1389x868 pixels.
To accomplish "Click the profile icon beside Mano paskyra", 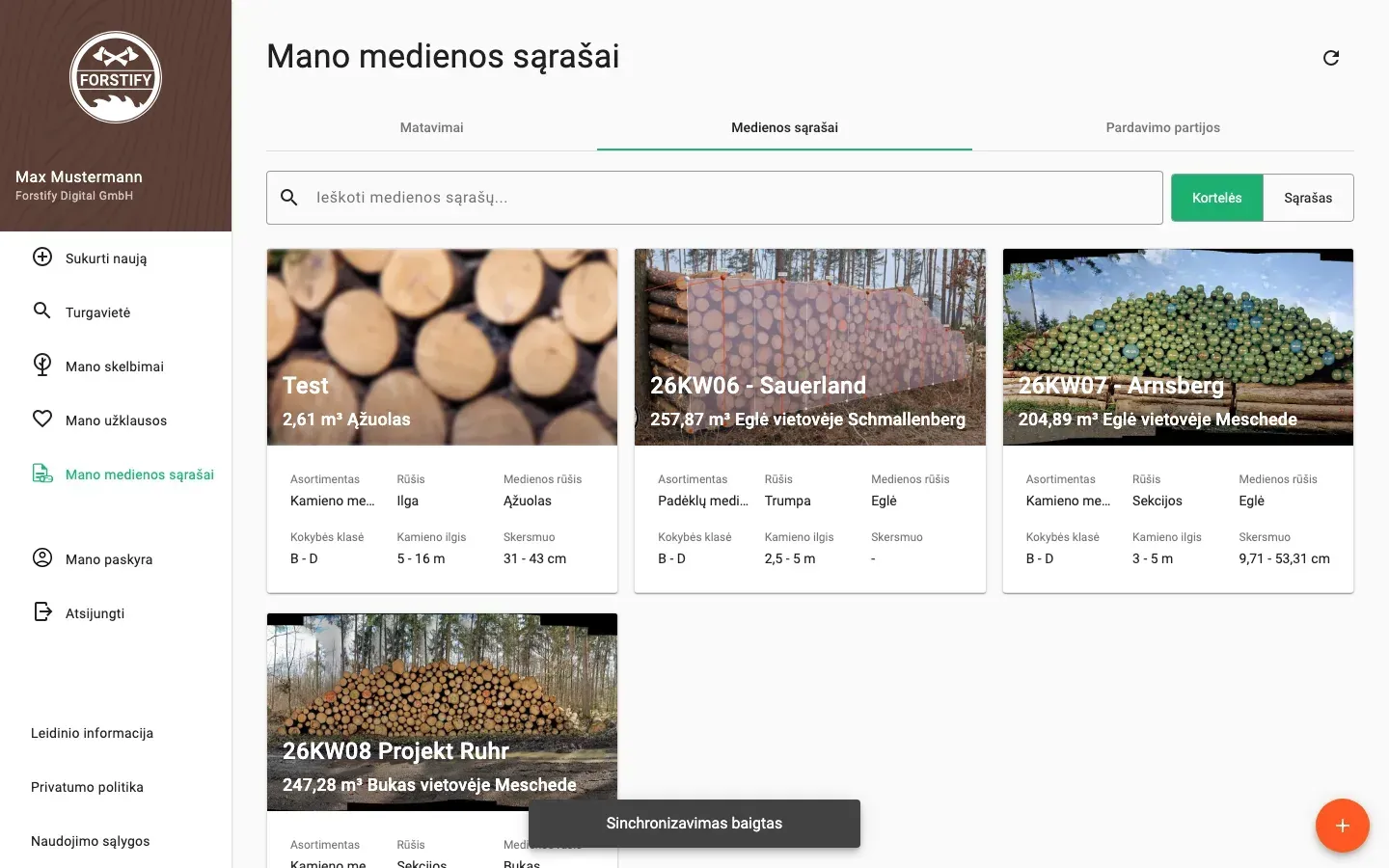I will pos(42,557).
